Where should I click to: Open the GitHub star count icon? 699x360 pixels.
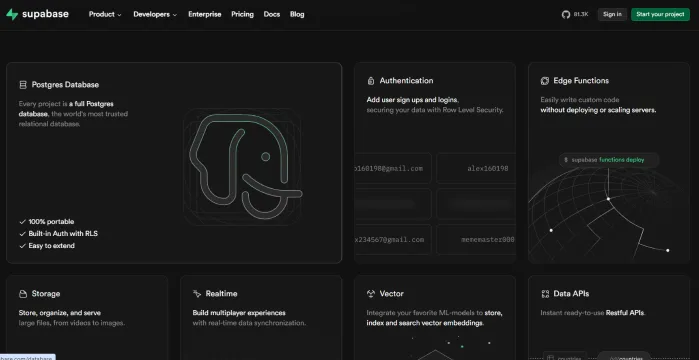pos(566,14)
